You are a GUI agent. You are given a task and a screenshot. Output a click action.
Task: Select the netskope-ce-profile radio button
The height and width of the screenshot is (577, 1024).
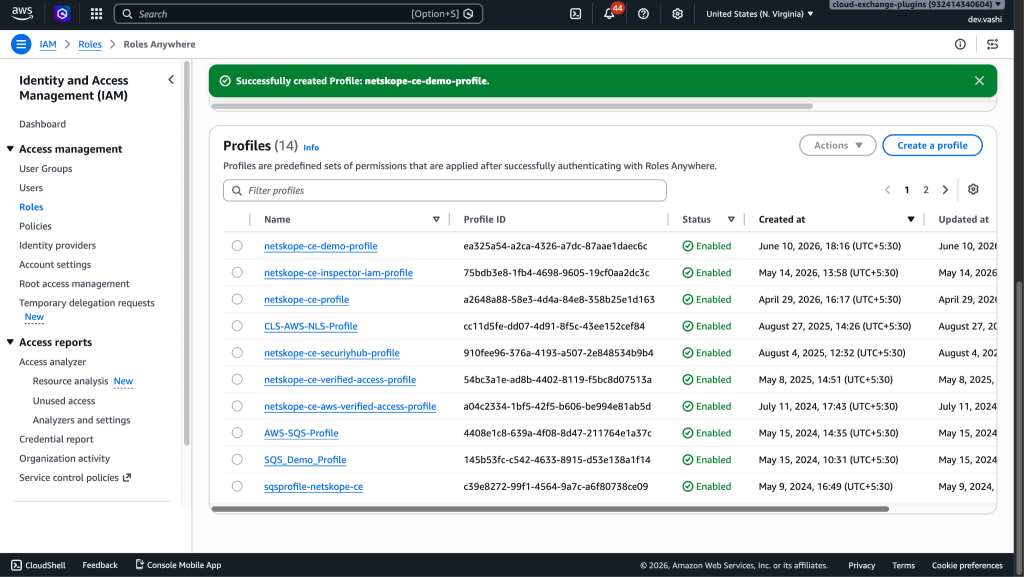pyautogui.click(x=237, y=299)
